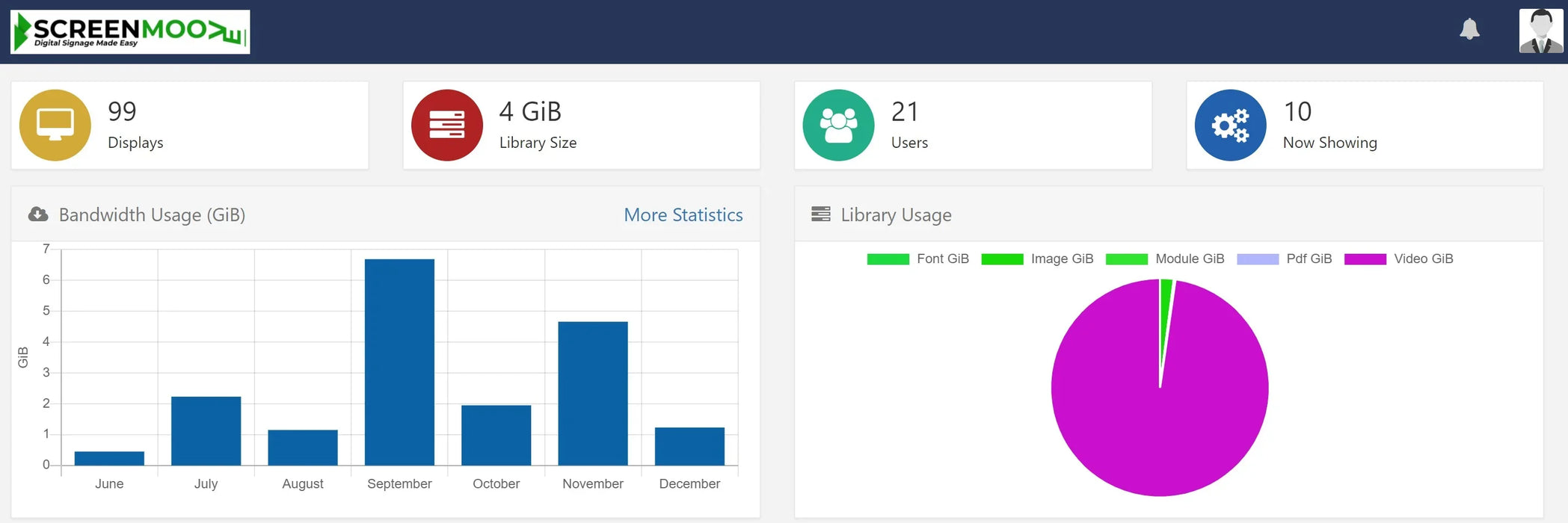Click the Library Usage list icon

[820, 214]
